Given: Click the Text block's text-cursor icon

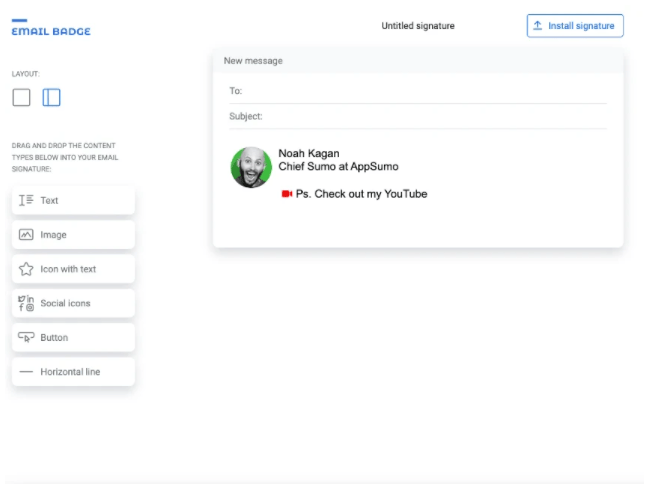Looking at the screenshot, I should pos(26,200).
